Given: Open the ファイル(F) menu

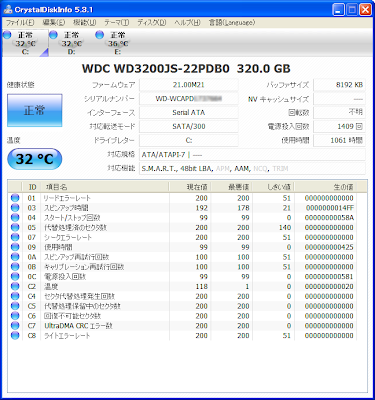Looking at the screenshot, I should (x=20, y=23).
